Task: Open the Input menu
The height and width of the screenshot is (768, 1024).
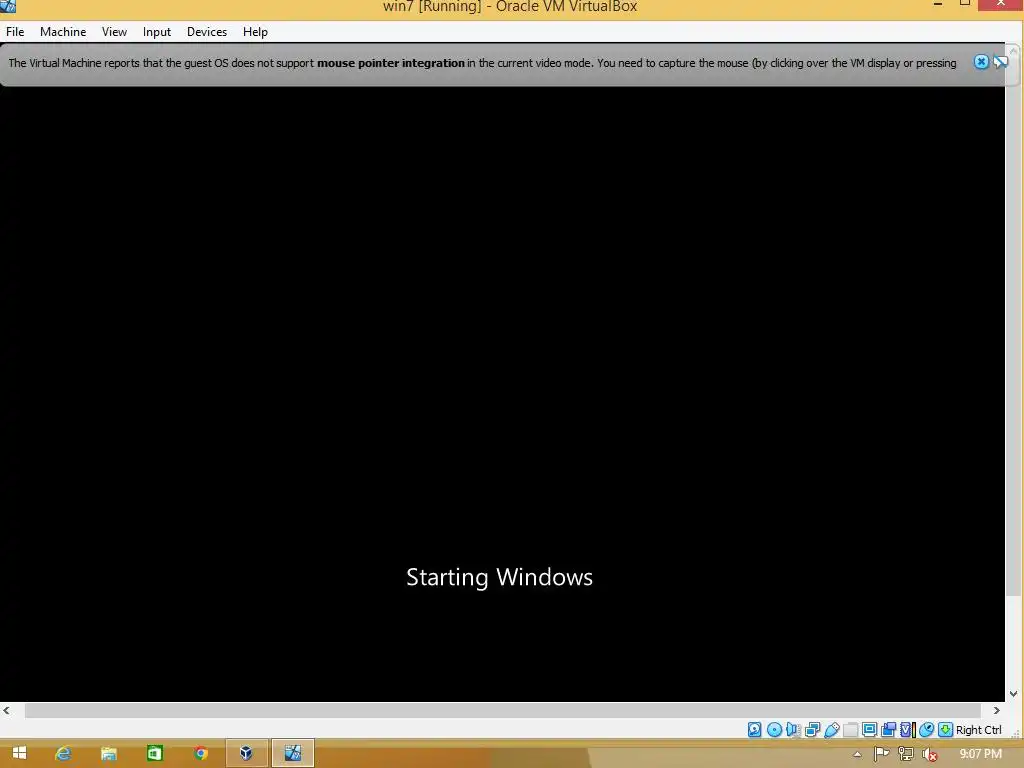Action: click(157, 31)
